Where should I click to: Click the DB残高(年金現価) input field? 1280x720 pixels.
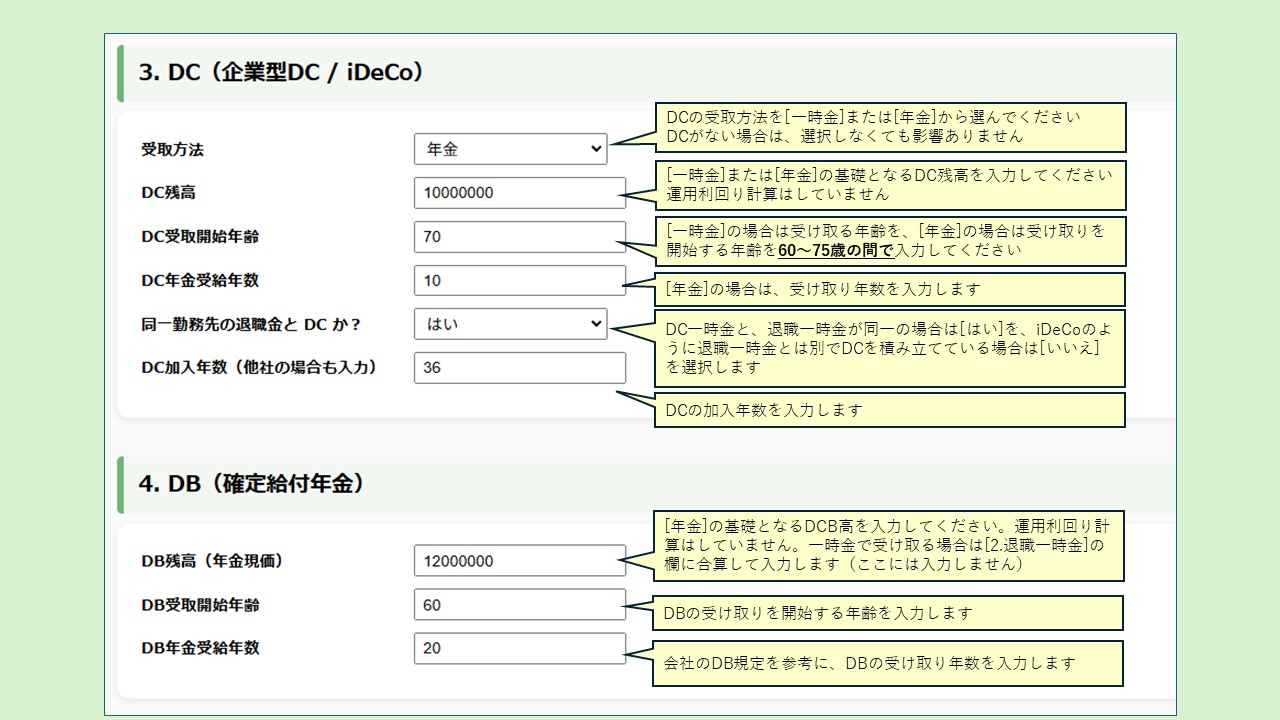coord(519,561)
